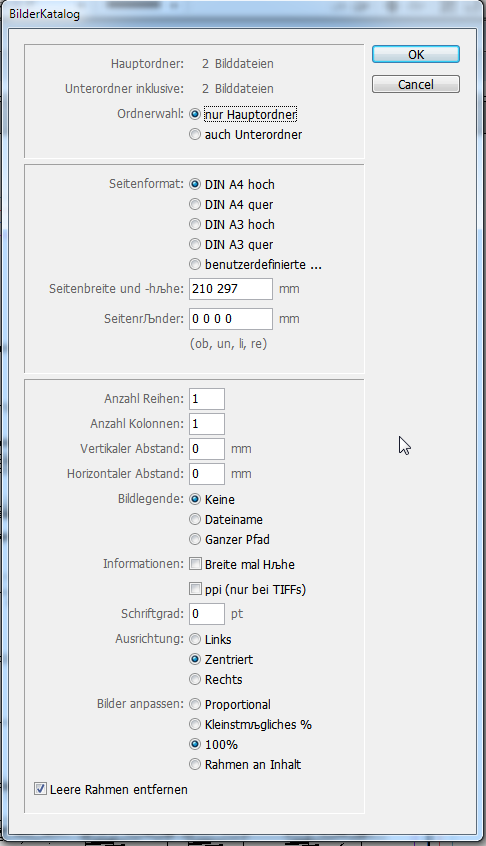
Task: Edit the Vertikaler Abstand field
Action: point(207,448)
